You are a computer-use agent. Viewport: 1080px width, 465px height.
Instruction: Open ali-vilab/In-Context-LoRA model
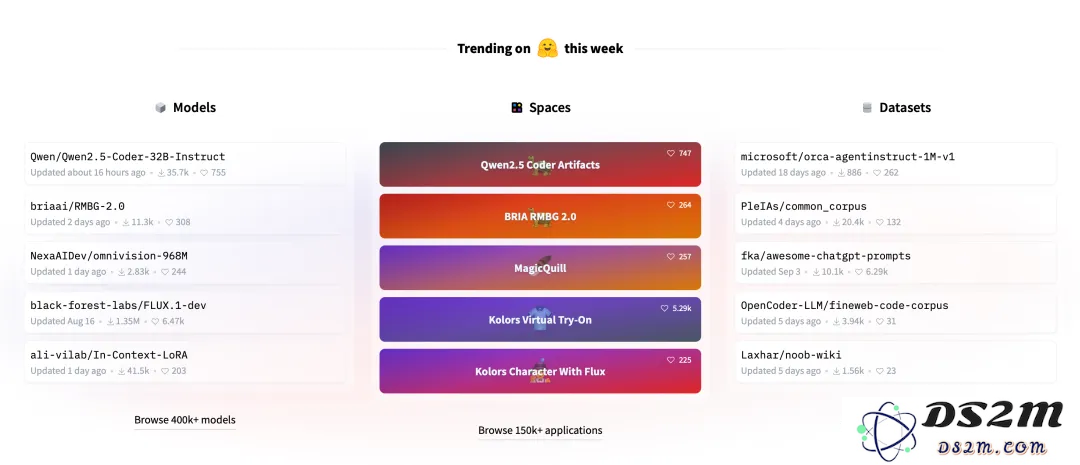point(185,362)
